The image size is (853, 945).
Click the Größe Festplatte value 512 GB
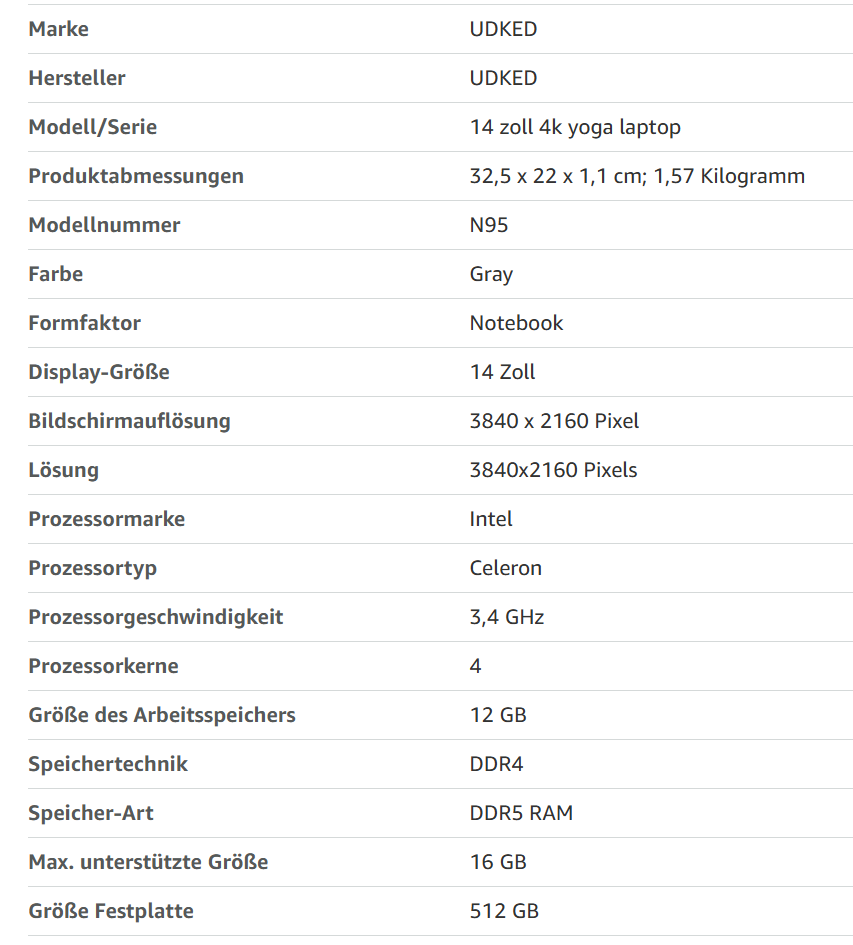pyautogui.click(x=504, y=911)
